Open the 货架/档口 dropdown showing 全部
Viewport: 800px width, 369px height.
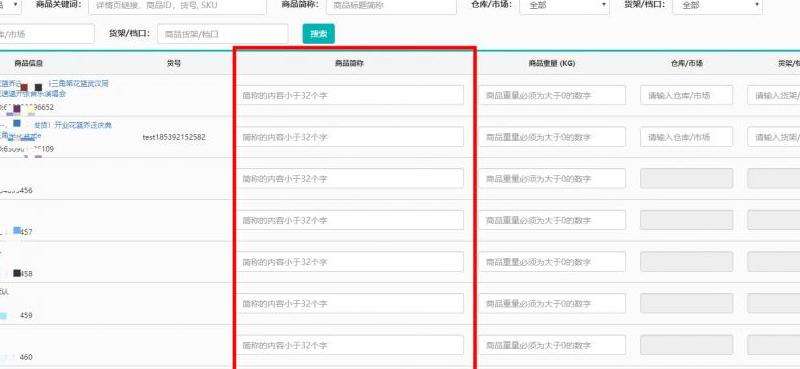point(717,6)
